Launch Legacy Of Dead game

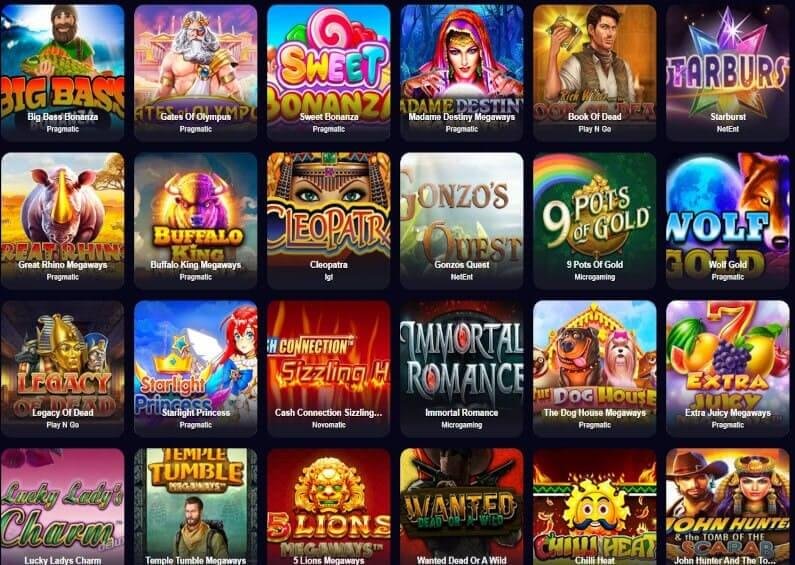62,369
